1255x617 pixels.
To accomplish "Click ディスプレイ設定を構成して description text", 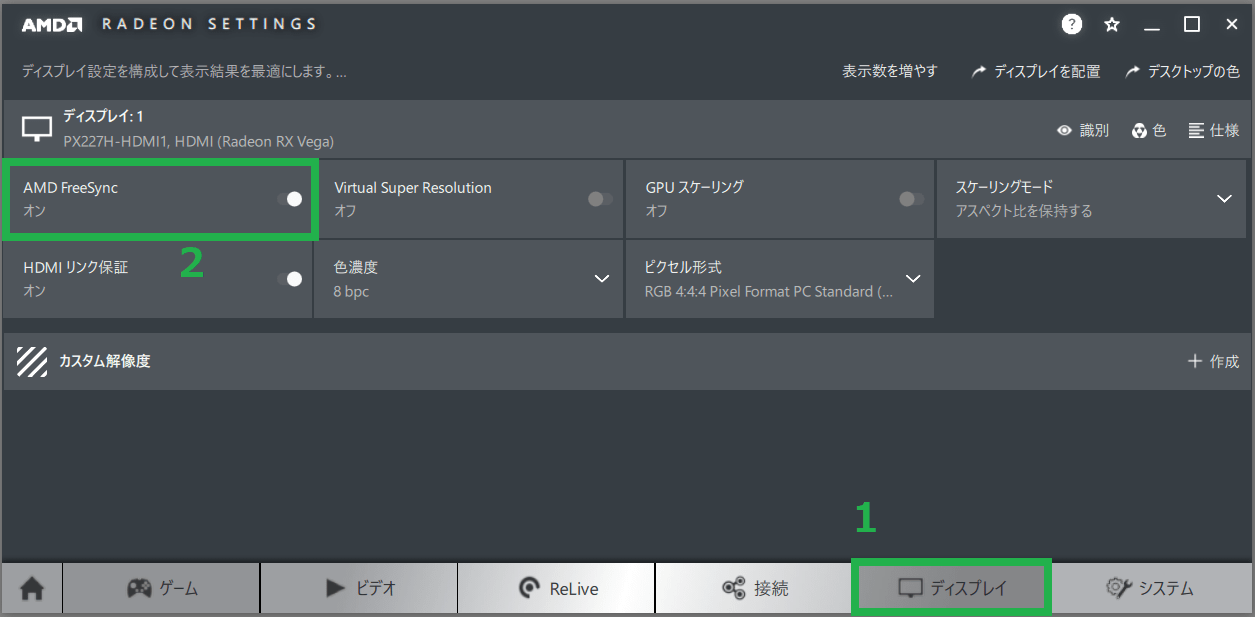I will click(184, 72).
